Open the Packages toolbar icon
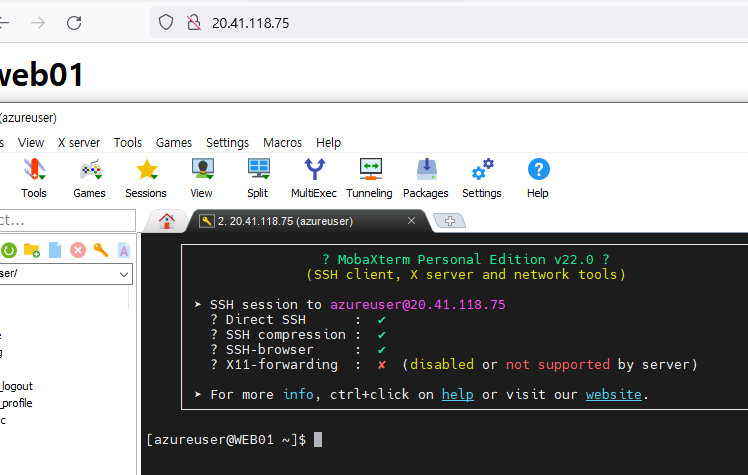Image resolution: width=748 pixels, height=475 pixels. point(426,178)
